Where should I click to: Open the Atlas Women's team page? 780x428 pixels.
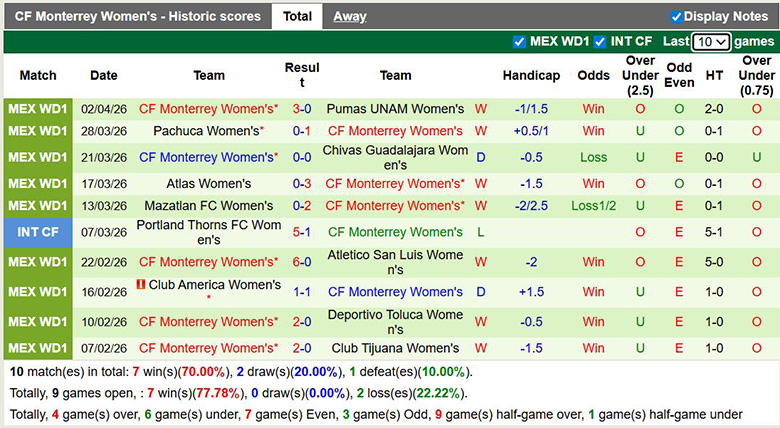coord(209,183)
